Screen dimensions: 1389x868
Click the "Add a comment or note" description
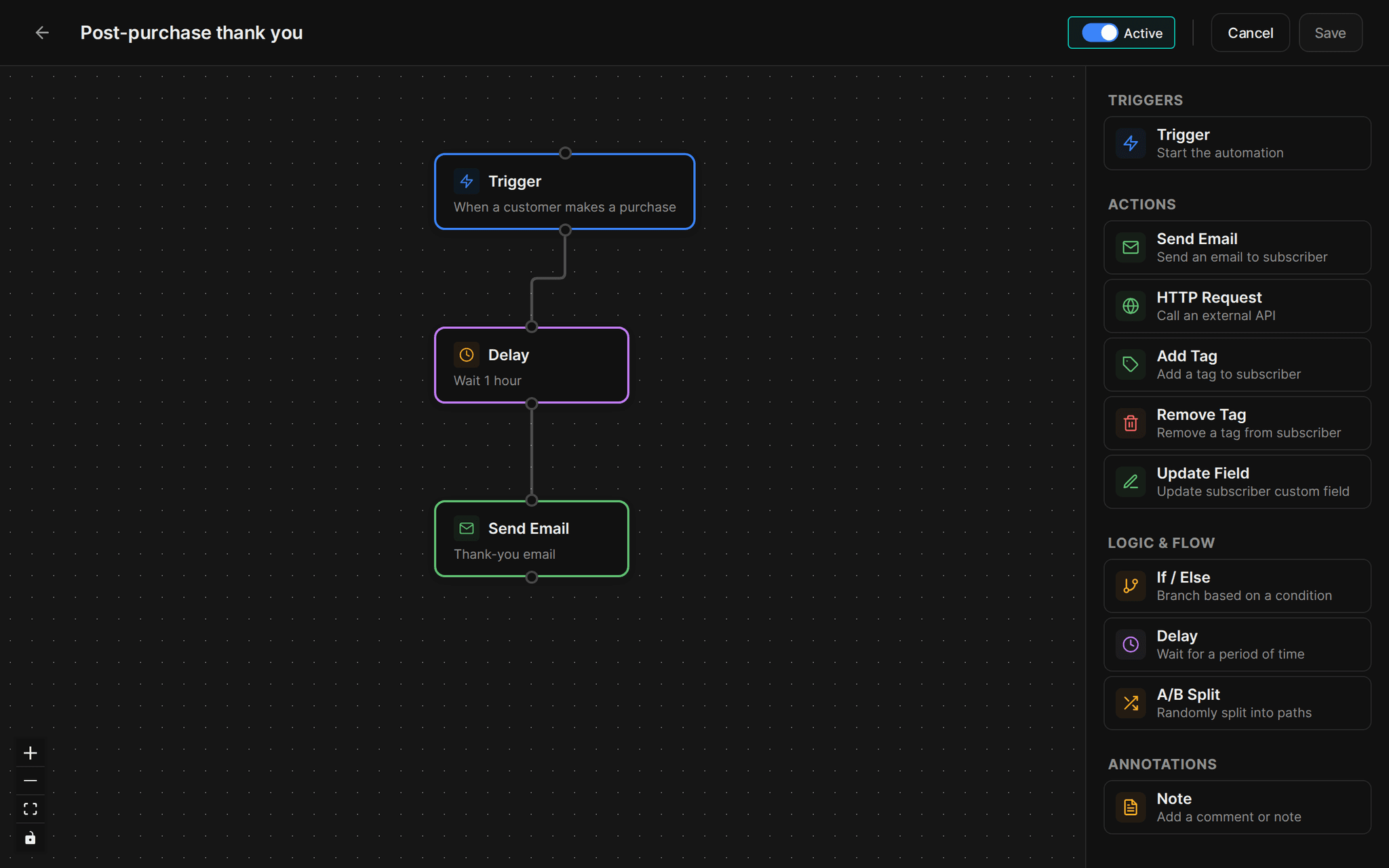pyautogui.click(x=1229, y=817)
